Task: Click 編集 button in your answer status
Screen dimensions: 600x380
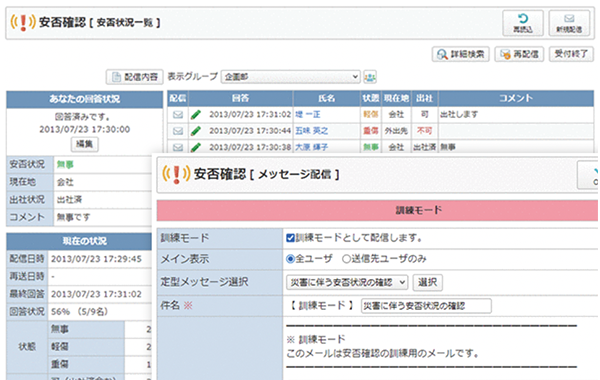Action: 85,144
